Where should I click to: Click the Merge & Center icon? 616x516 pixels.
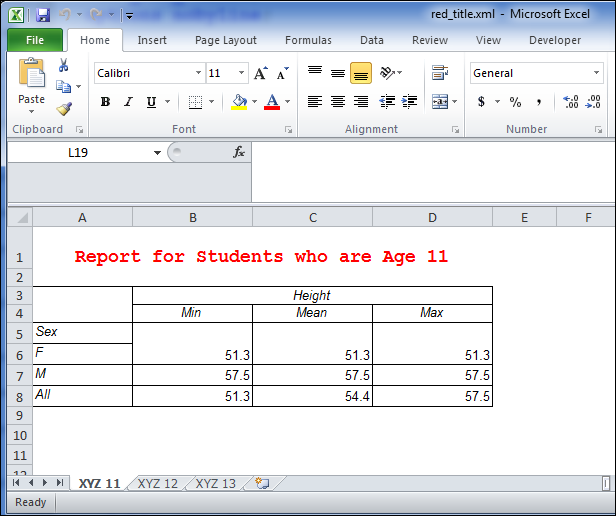click(440, 102)
